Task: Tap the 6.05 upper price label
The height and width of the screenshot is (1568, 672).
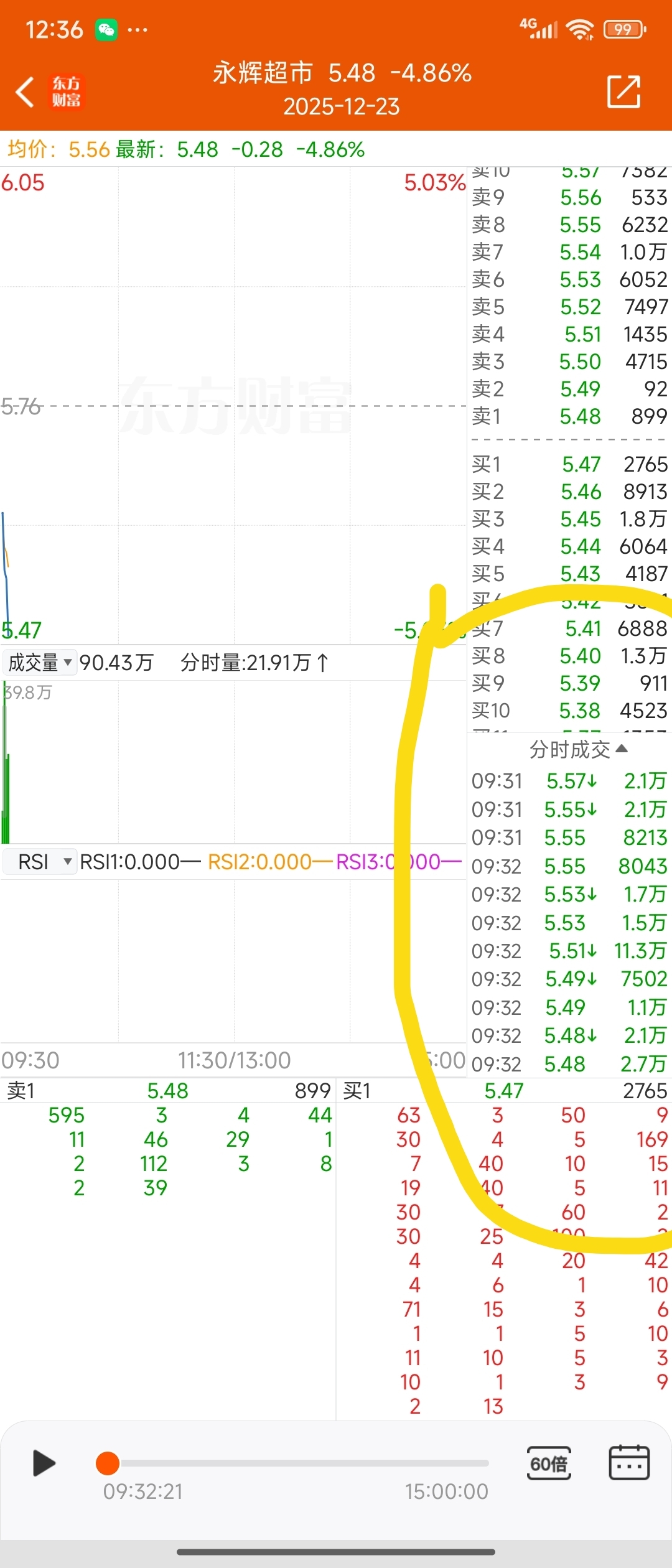Action: point(22,182)
